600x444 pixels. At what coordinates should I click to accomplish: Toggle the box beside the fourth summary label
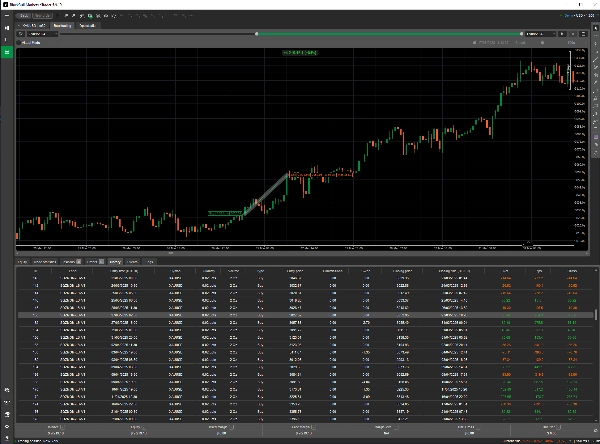tap(313, 427)
